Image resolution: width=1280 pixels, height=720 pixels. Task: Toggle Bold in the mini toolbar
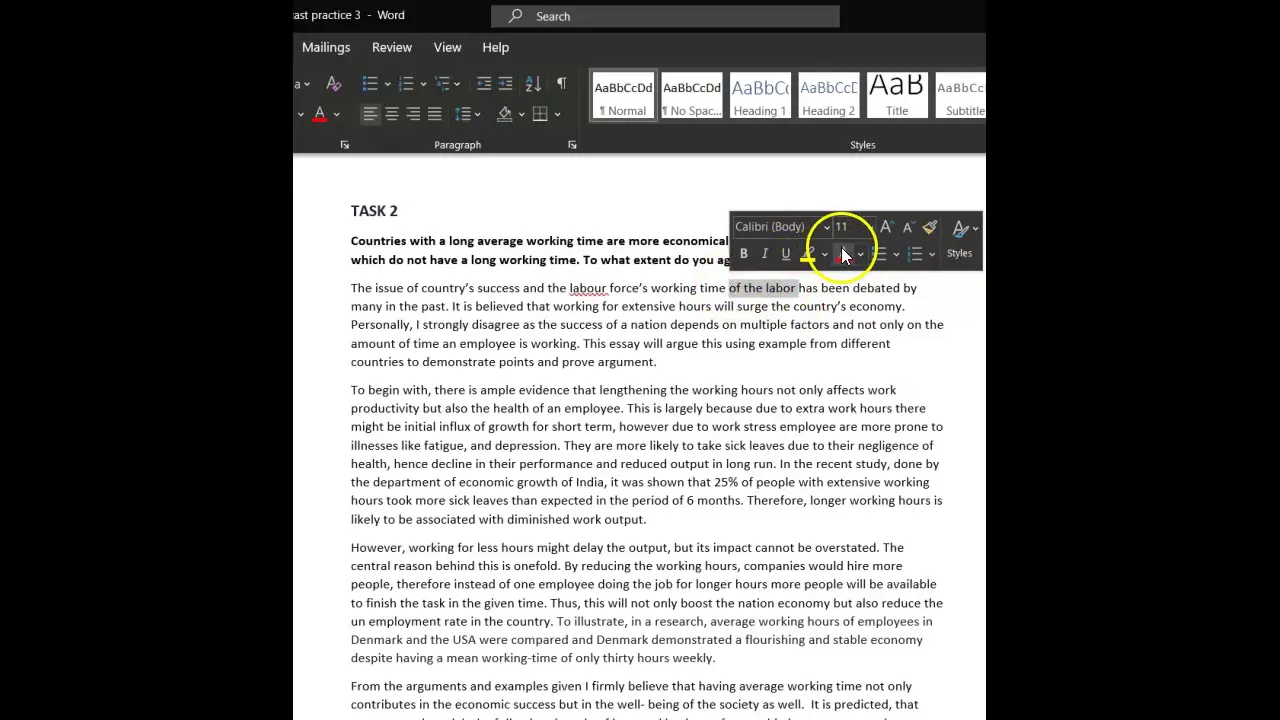pos(743,254)
